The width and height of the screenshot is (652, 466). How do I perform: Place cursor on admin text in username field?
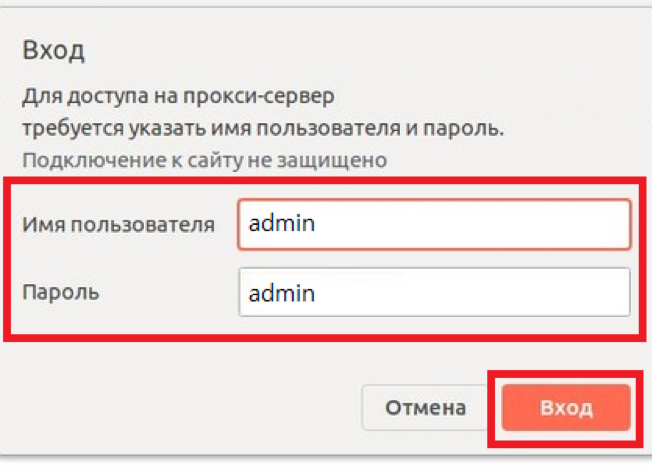[282, 224]
